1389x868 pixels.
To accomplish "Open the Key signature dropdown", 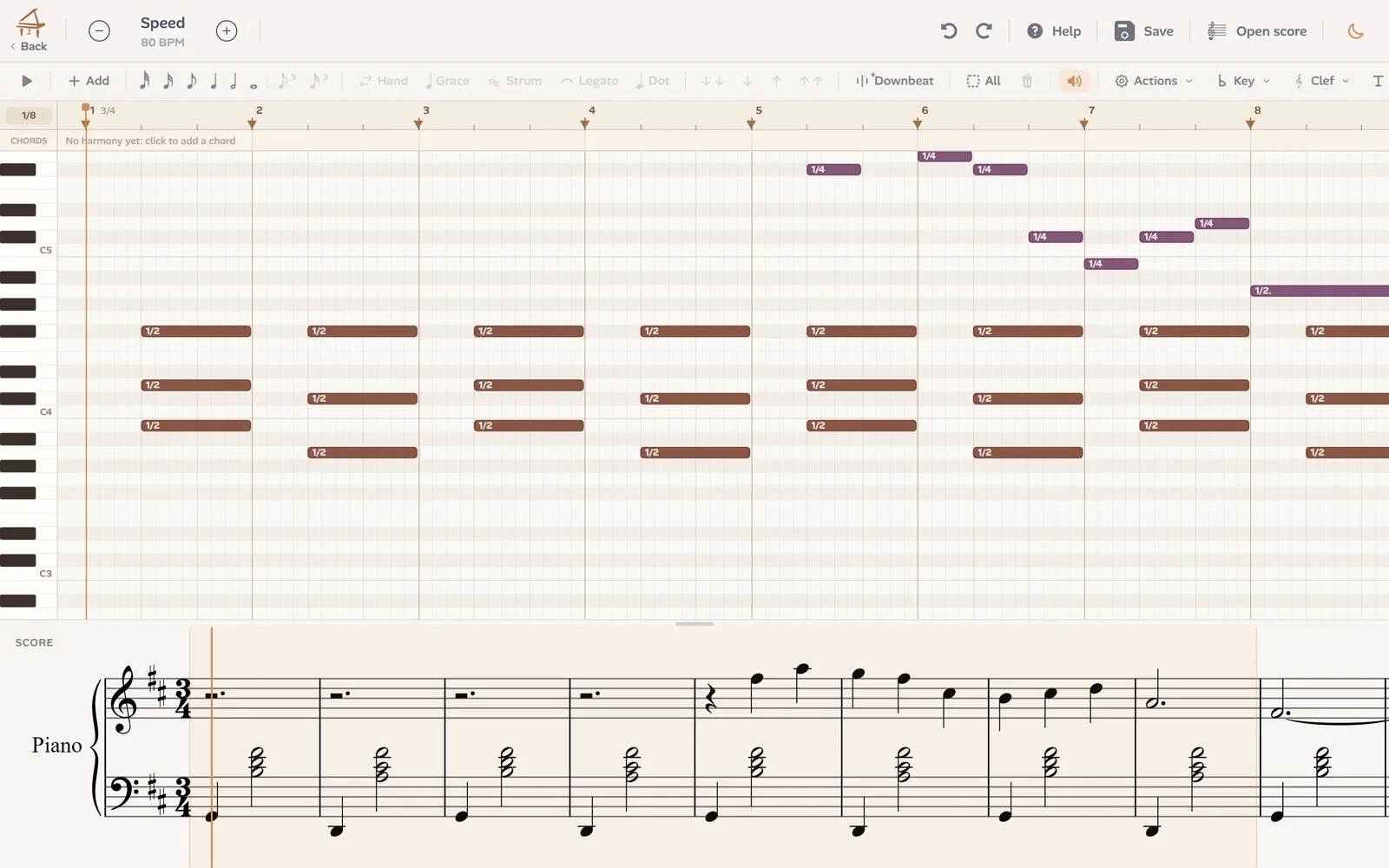I will (1243, 81).
